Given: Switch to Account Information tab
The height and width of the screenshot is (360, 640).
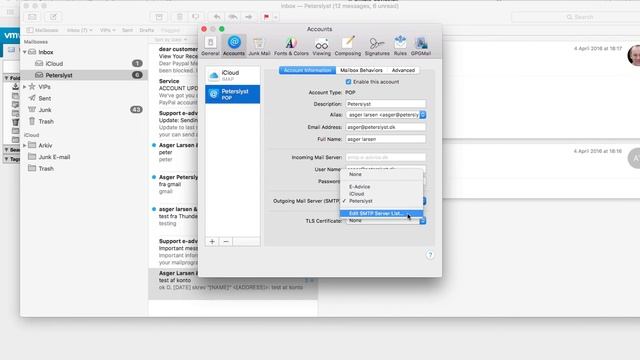Looking at the screenshot, I should click(x=307, y=70).
